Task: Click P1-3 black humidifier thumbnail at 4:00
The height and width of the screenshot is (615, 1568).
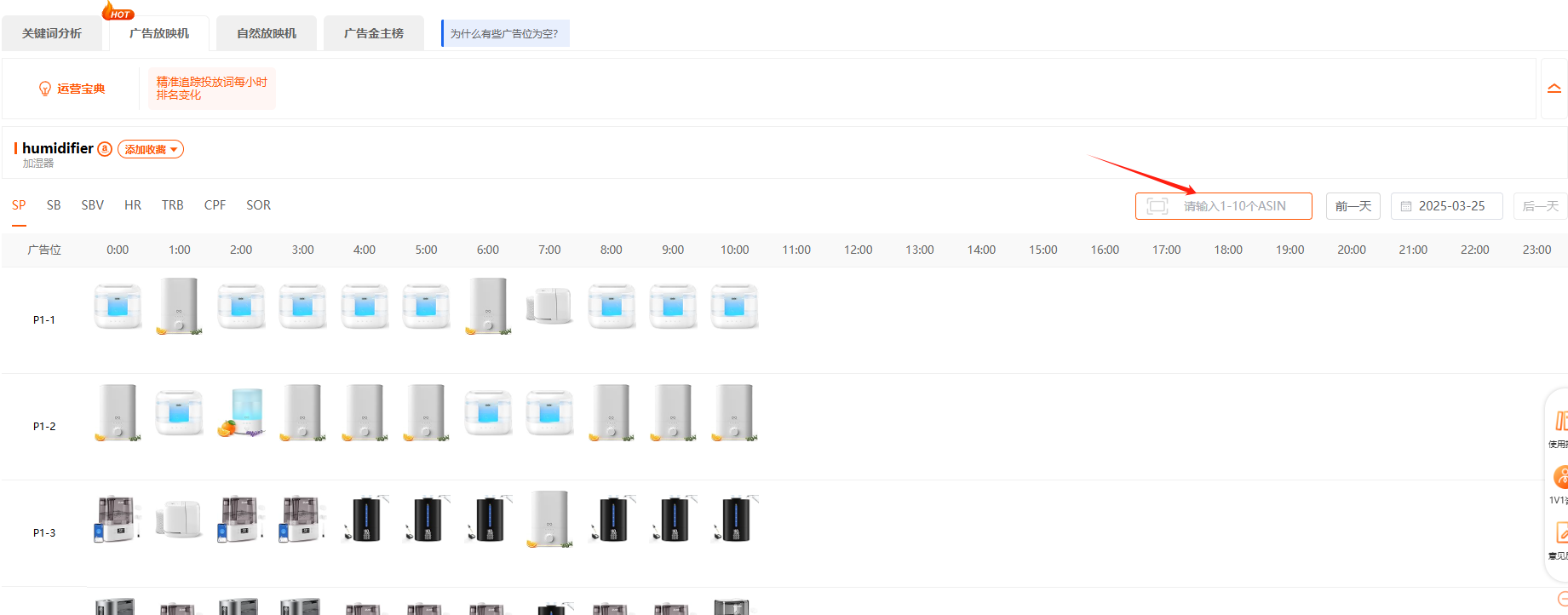Action: 365,519
